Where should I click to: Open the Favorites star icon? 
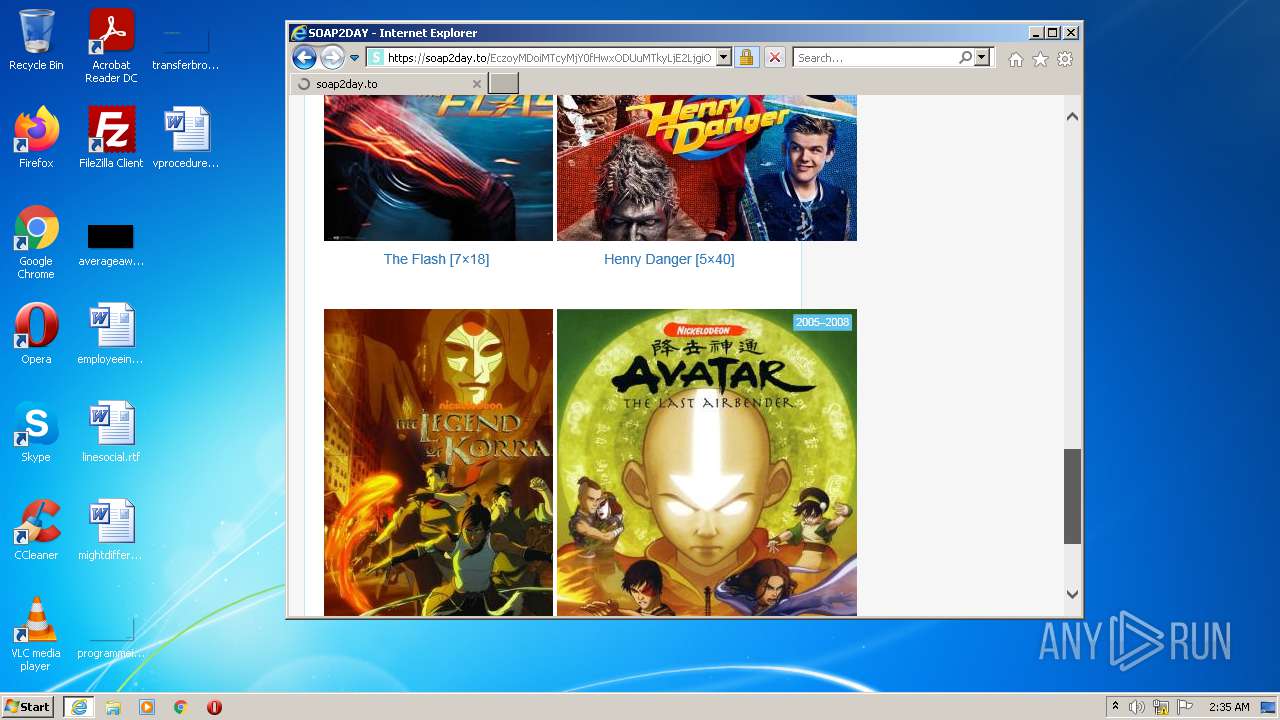click(x=1040, y=59)
